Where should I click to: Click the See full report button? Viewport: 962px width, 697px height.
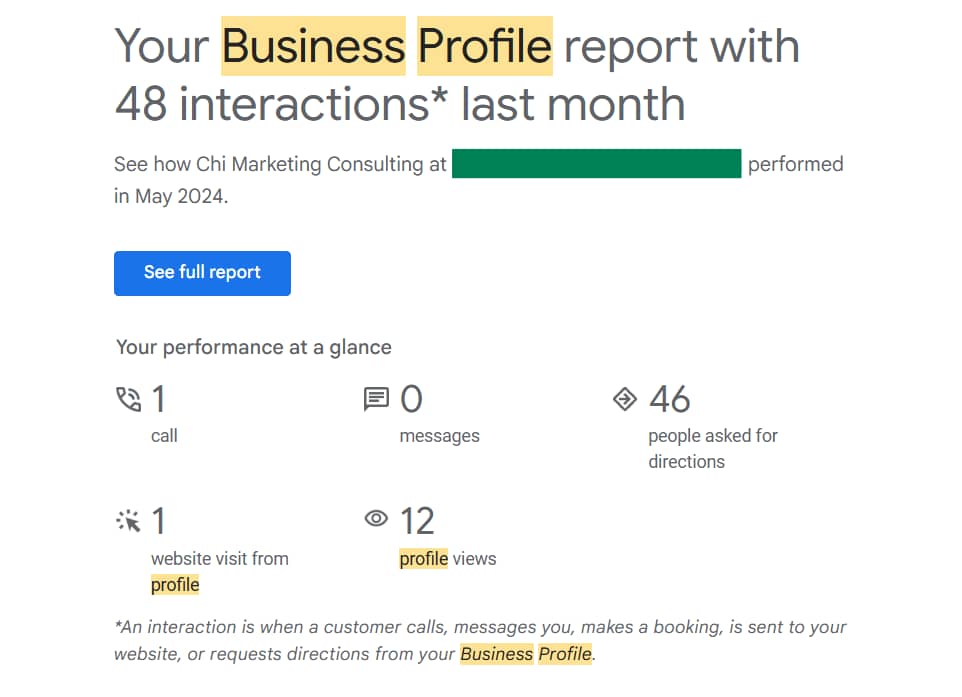tap(202, 273)
